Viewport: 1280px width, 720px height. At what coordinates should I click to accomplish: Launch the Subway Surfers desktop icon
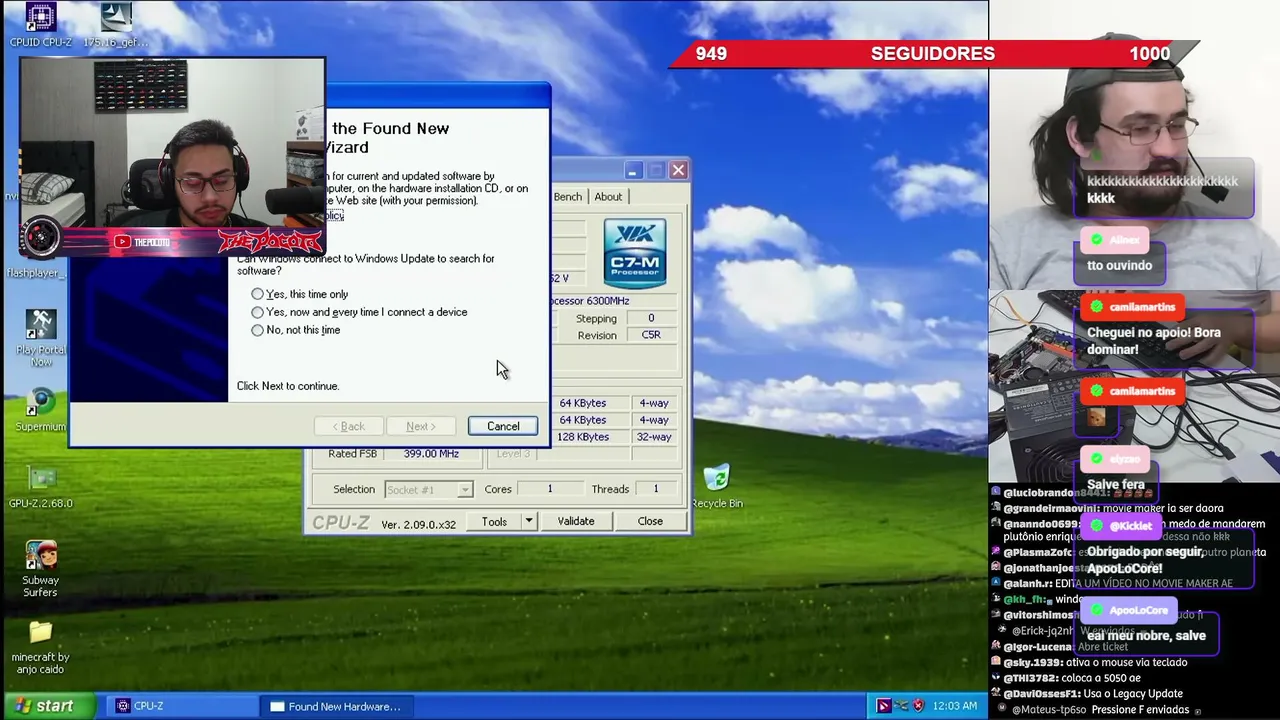coord(41,569)
